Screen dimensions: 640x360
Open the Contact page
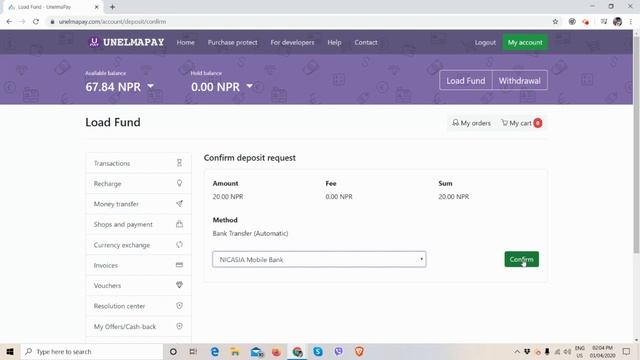[x=366, y=42]
